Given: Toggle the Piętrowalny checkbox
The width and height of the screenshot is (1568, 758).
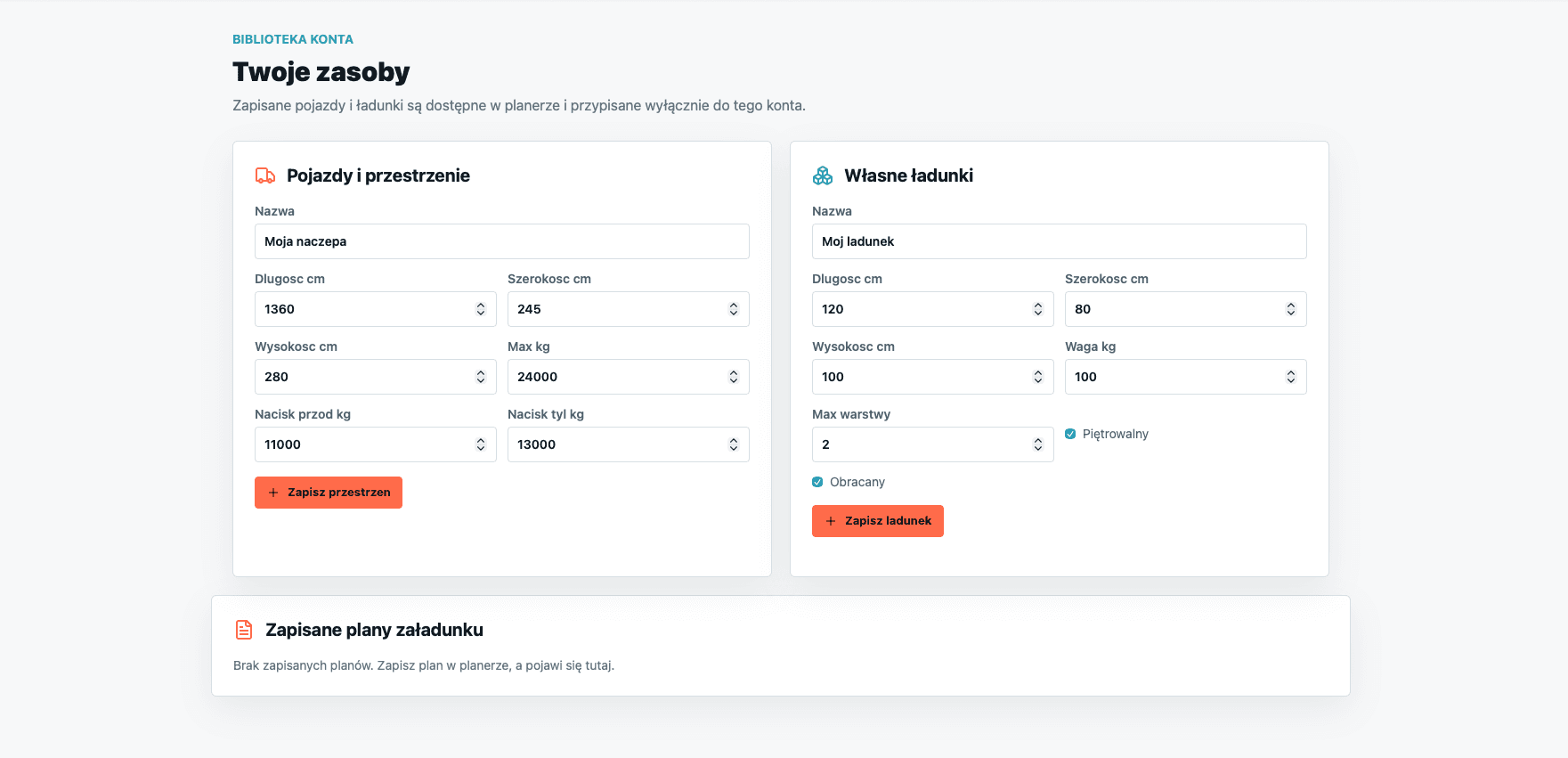Looking at the screenshot, I should coord(1070,434).
